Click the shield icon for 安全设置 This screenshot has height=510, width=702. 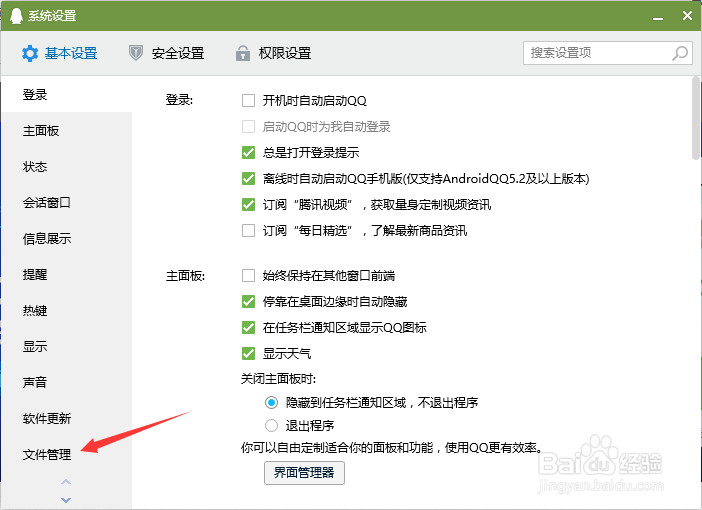click(136, 53)
